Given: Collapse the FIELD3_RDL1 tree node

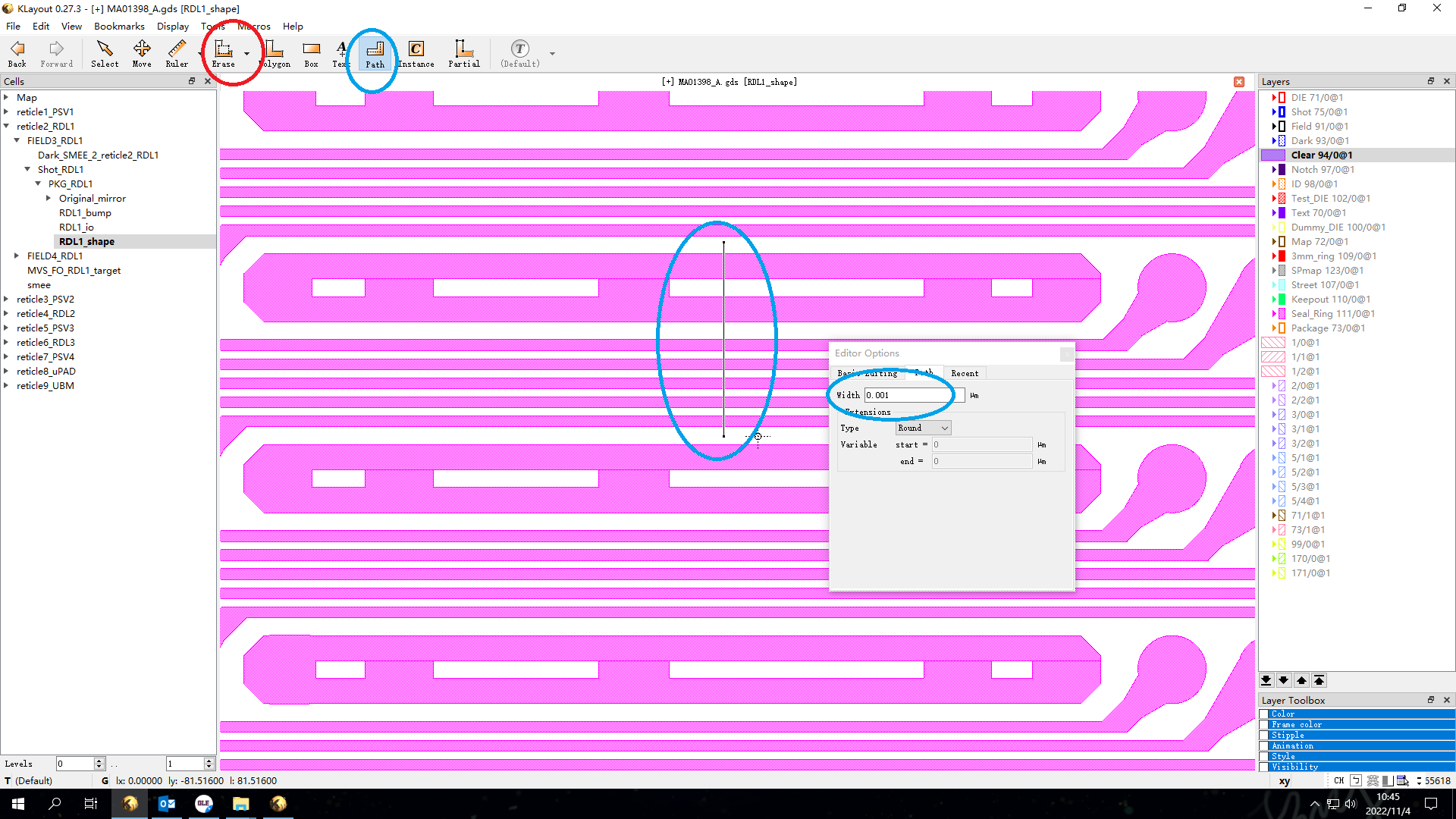Looking at the screenshot, I should [17, 140].
